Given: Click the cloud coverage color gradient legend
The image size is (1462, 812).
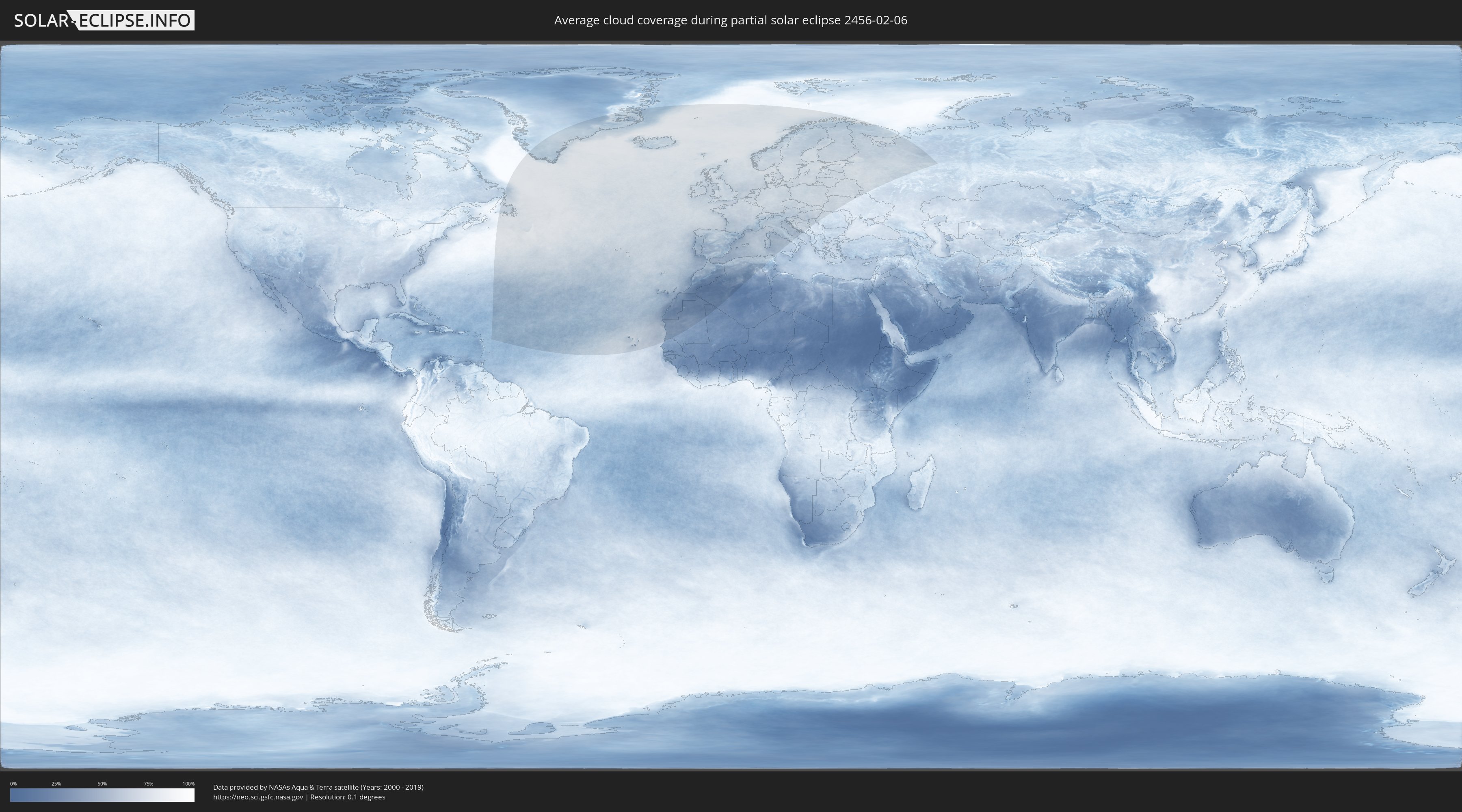Looking at the screenshot, I should pyautogui.click(x=102, y=795).
